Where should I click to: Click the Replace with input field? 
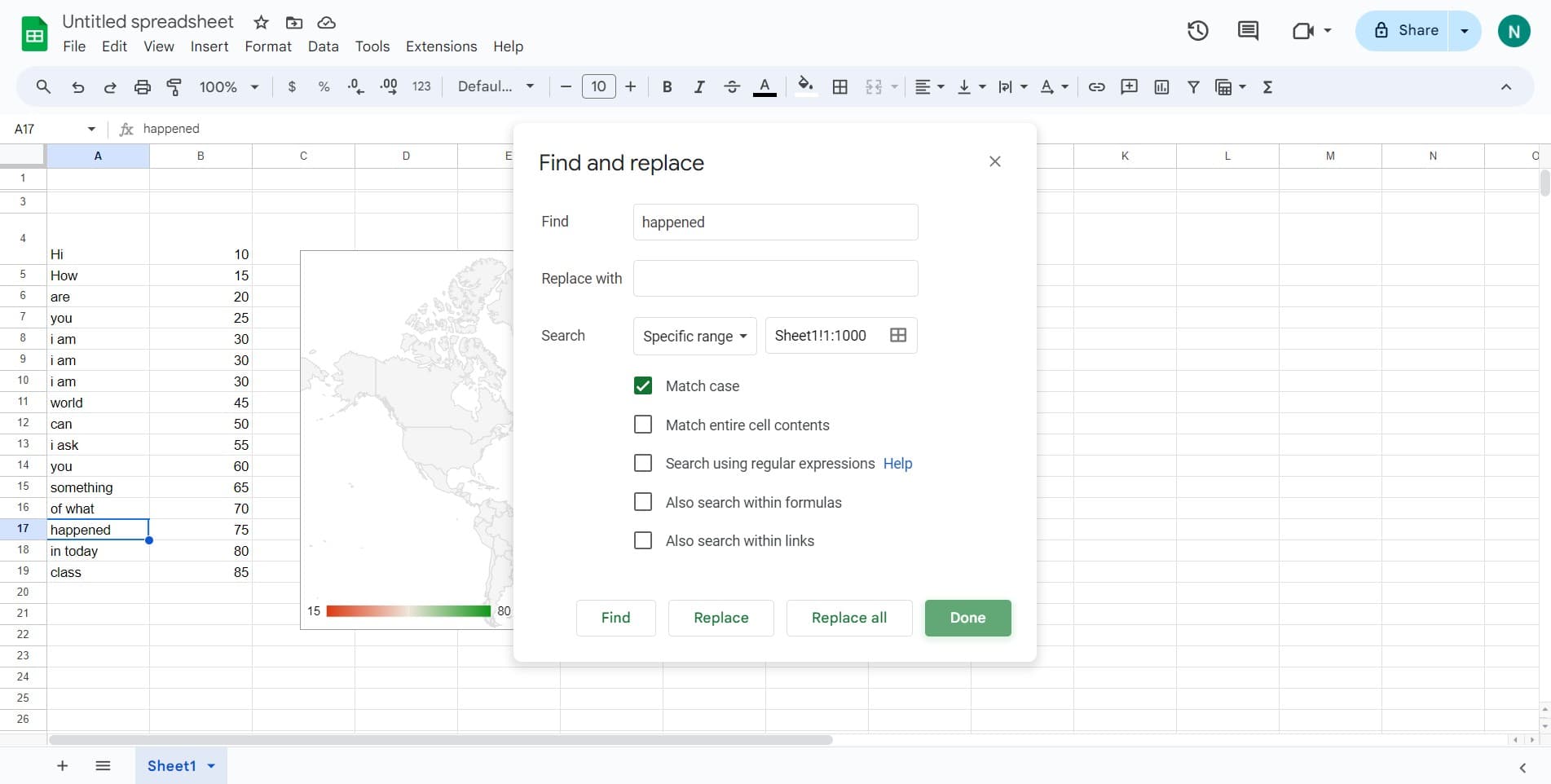click(775, 279)
